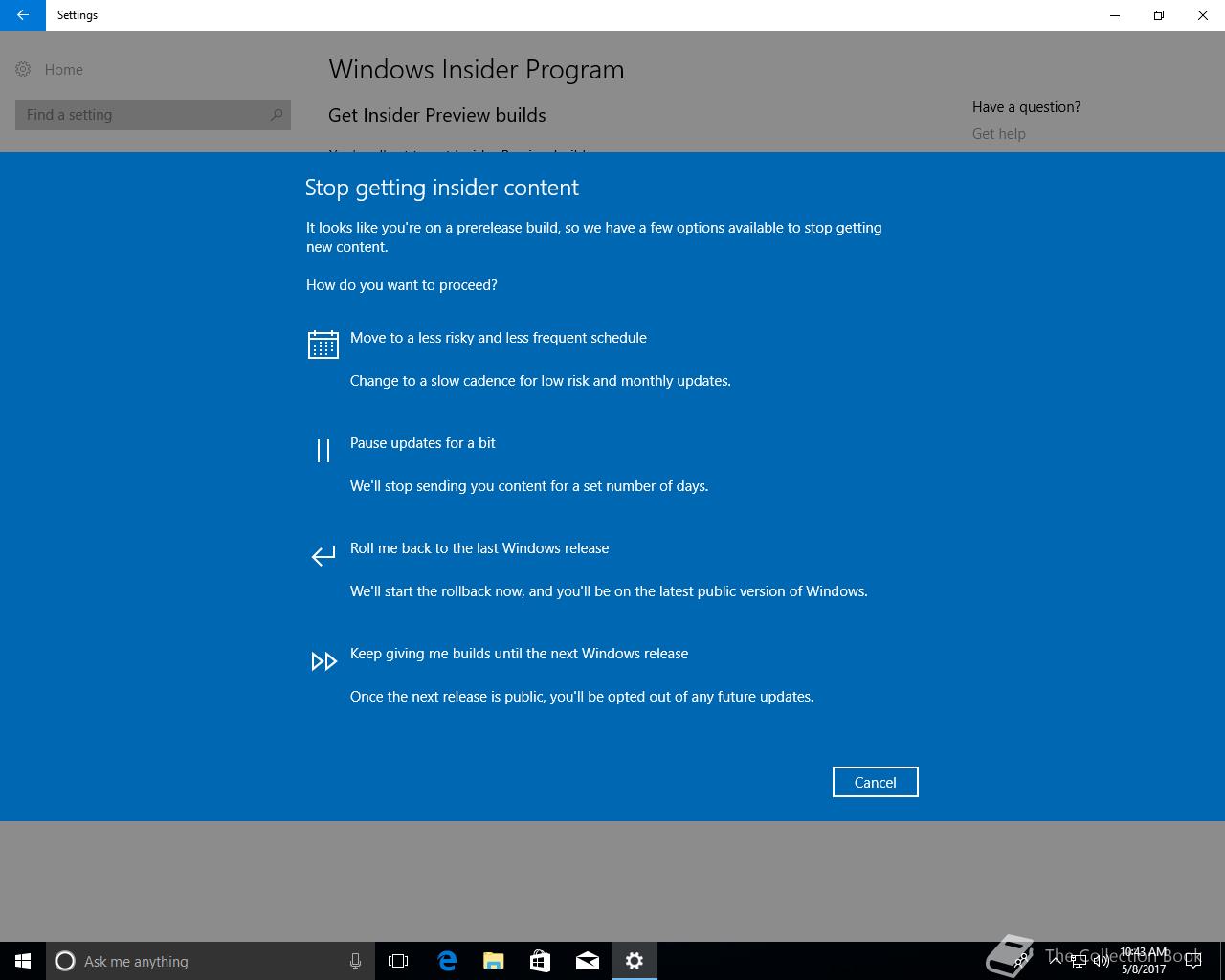
Task: Click the fast-forward icon beside Keep giving builds
Action: point(323,661)
